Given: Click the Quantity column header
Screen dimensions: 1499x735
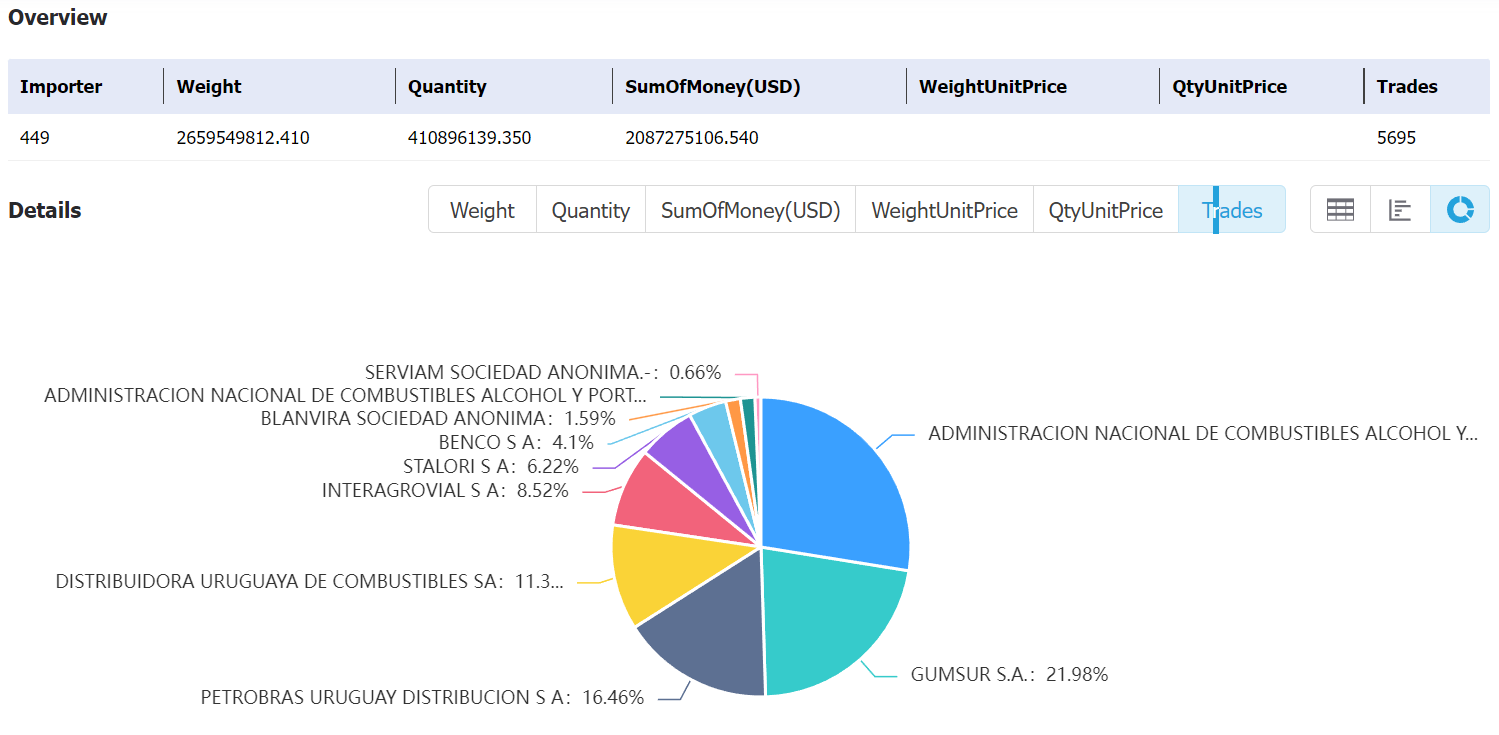Looking at the screenshot, I should point(447,87).
